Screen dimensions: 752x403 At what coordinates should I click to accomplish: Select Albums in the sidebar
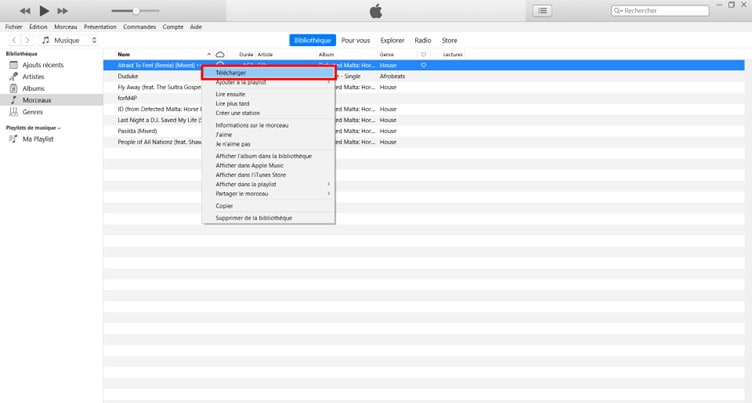[x=33, y=88]
